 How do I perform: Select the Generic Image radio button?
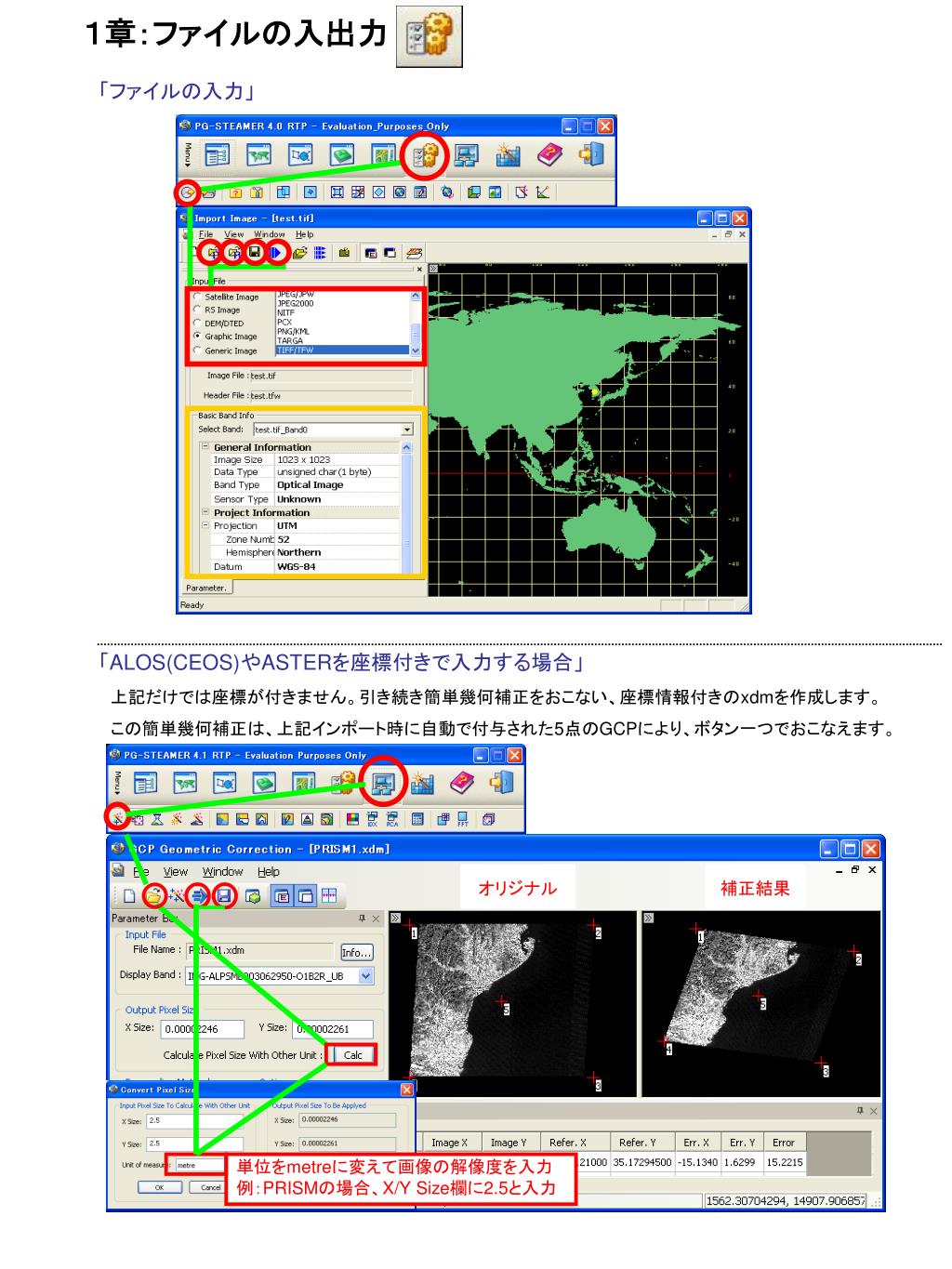coord(197,350)
